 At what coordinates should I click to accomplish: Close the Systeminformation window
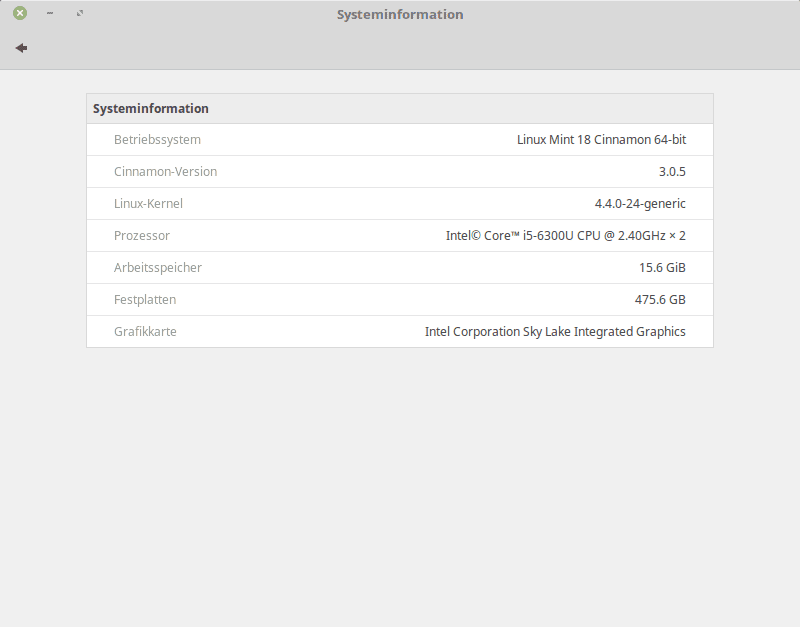tap(20, 13)
